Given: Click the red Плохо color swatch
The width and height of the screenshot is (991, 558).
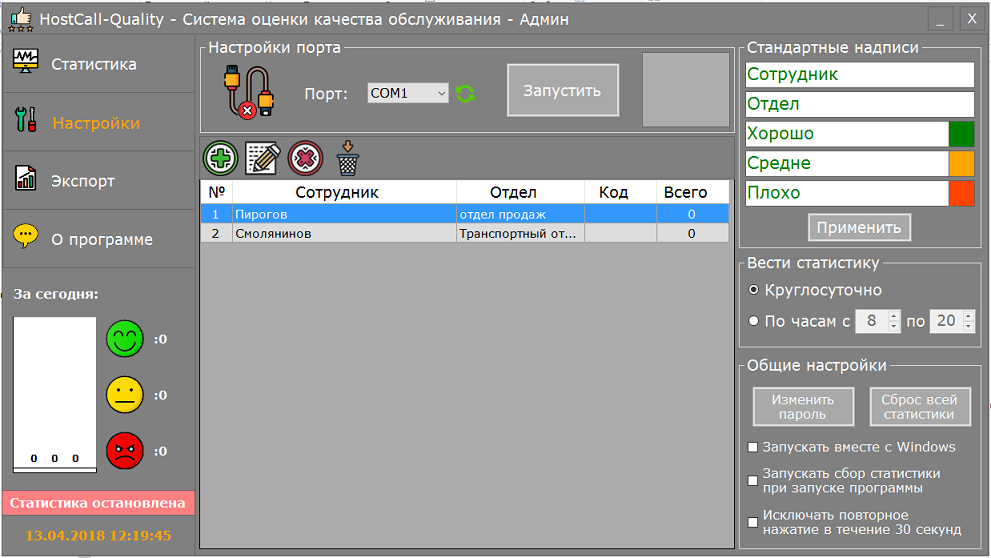Looking at the screenshot, I should [961, 193].
